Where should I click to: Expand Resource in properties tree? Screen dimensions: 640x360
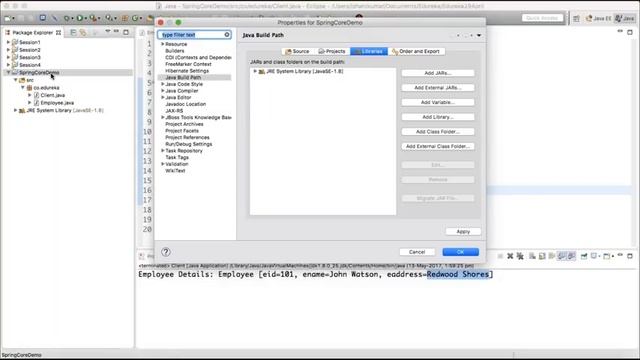[162, 44]
